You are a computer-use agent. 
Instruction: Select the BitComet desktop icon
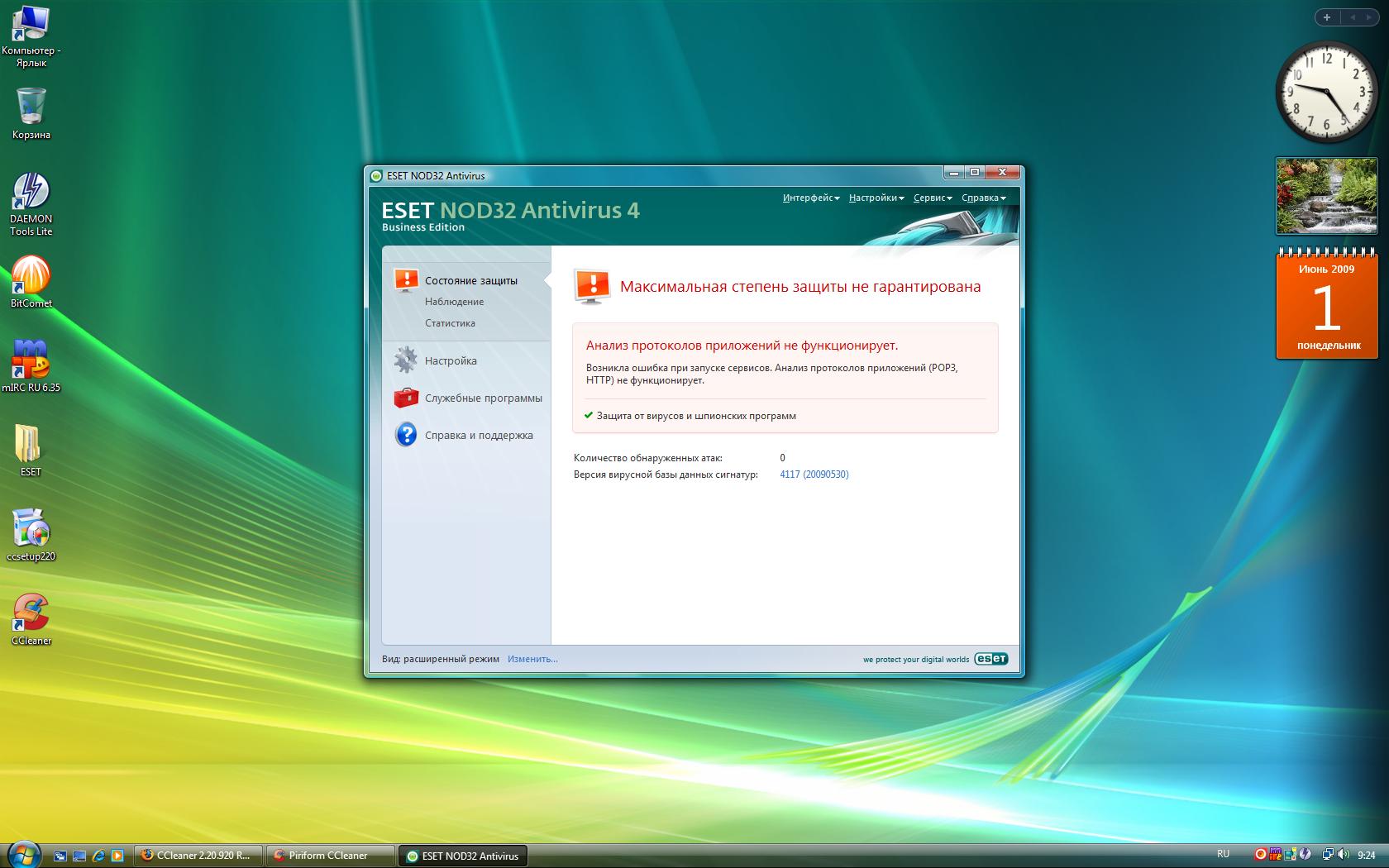[31, 281]
